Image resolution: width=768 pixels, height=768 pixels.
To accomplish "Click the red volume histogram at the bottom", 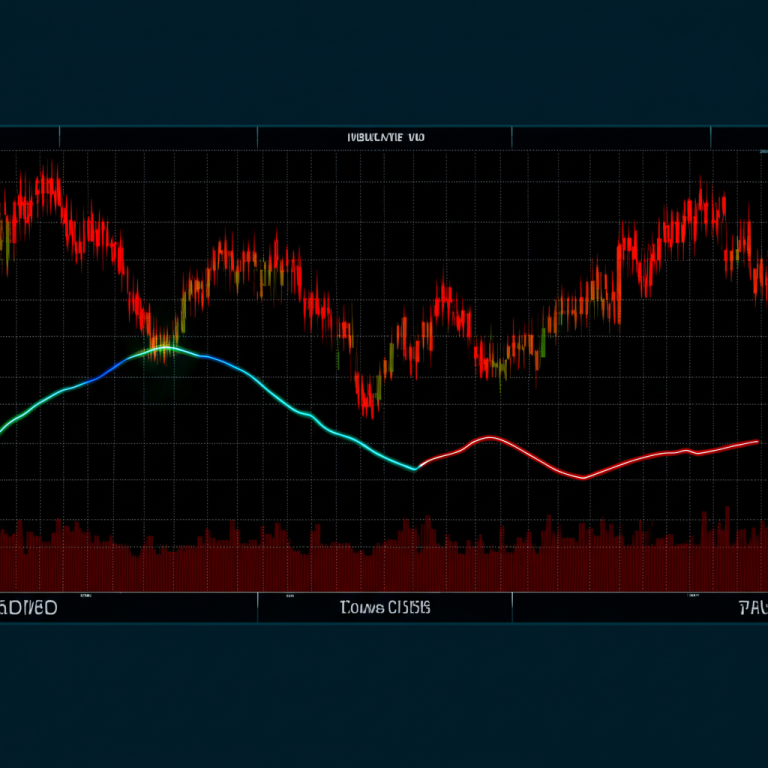I will tap(384, 560).
